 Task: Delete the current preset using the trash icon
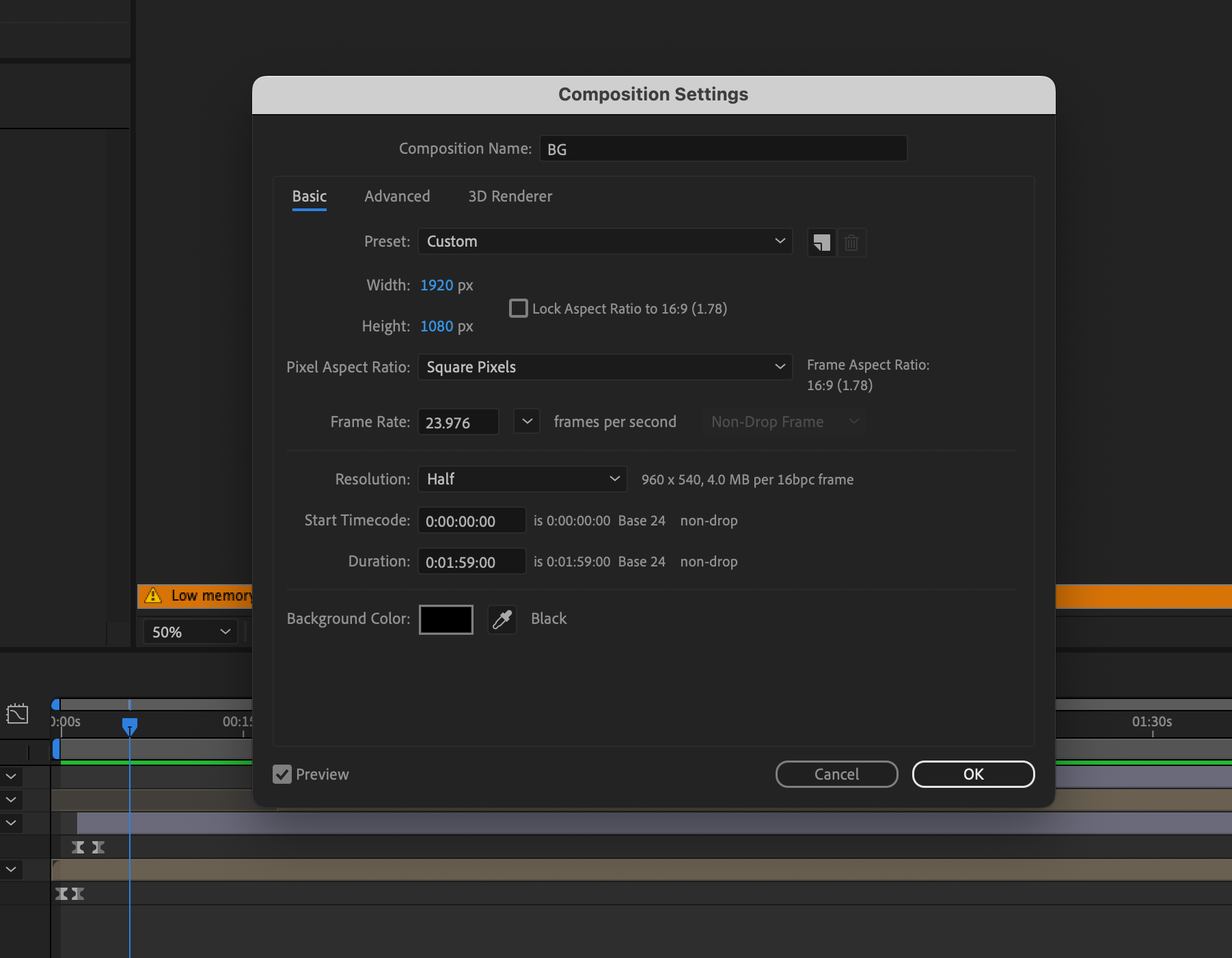[851, 243]
